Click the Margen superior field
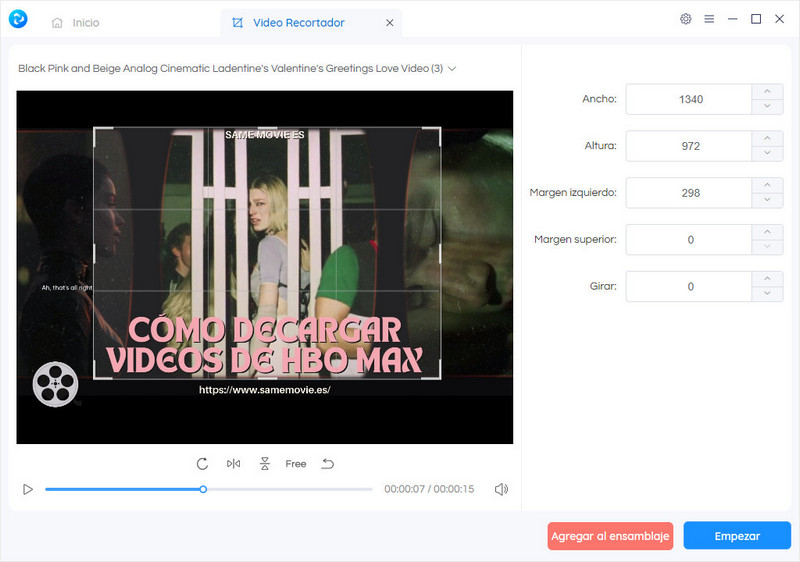This screenshot has width=800, height=562. pos(689,240)
